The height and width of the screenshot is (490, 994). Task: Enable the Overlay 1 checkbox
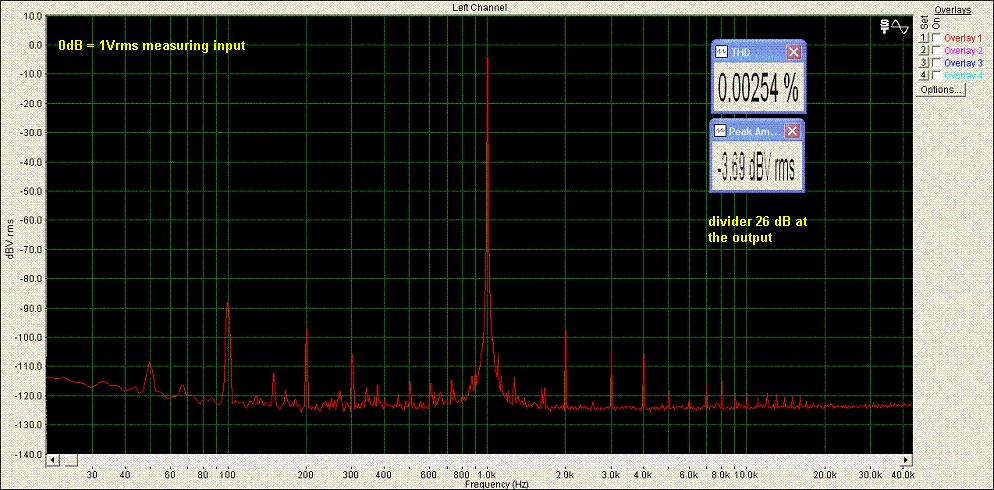(936, 38)
